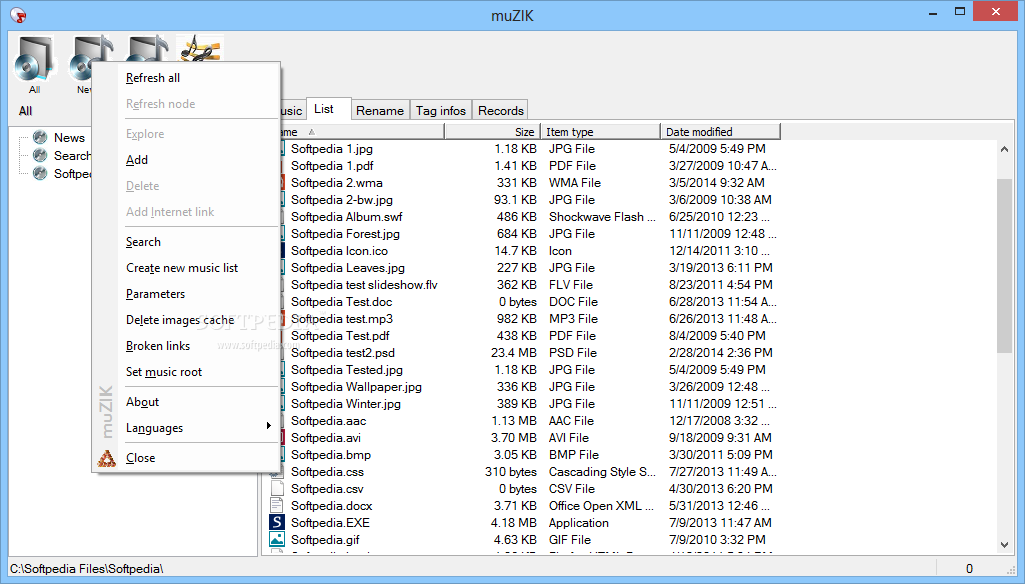The image size is (1025, 584).
Task: Click the file list scroll up arrow
Action: point(1004,149)
